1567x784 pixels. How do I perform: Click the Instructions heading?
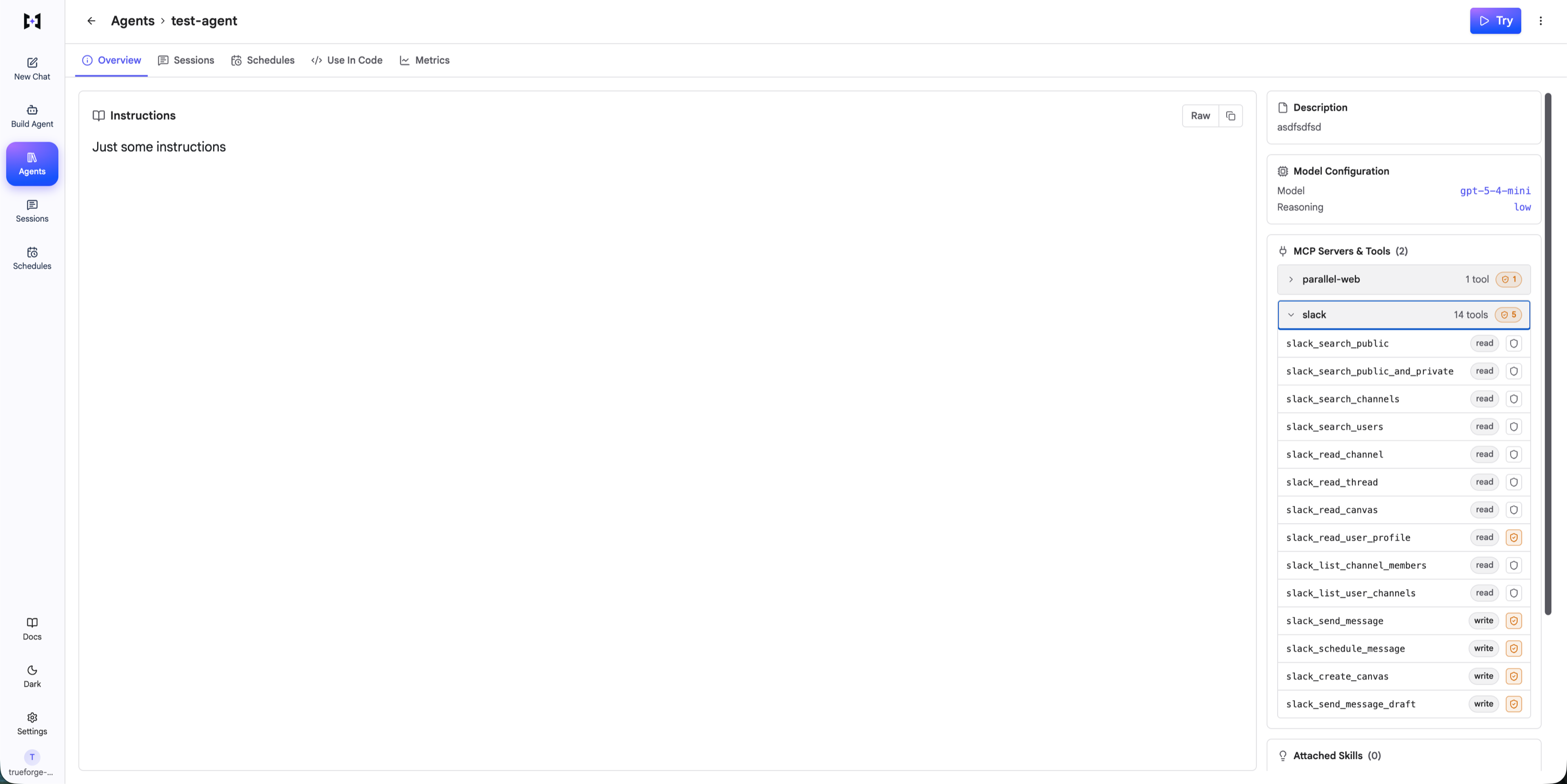(x=142, y=115)
